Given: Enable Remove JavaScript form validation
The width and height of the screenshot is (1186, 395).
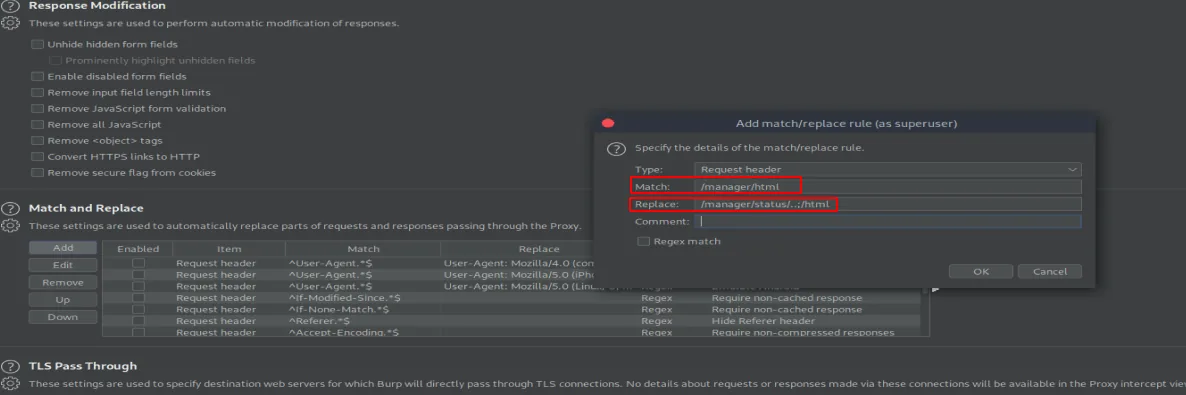Looking at the screenshot, I should click(38, 108).
